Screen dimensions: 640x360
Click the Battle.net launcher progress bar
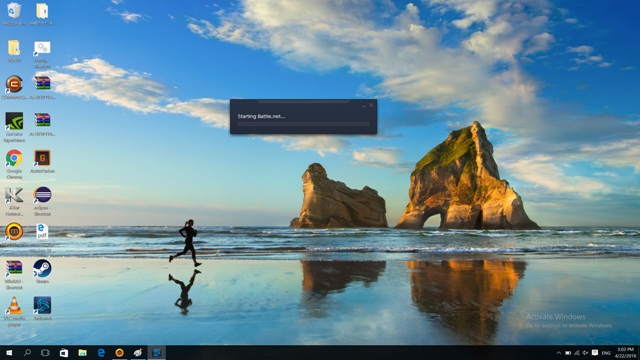(303, 124)
